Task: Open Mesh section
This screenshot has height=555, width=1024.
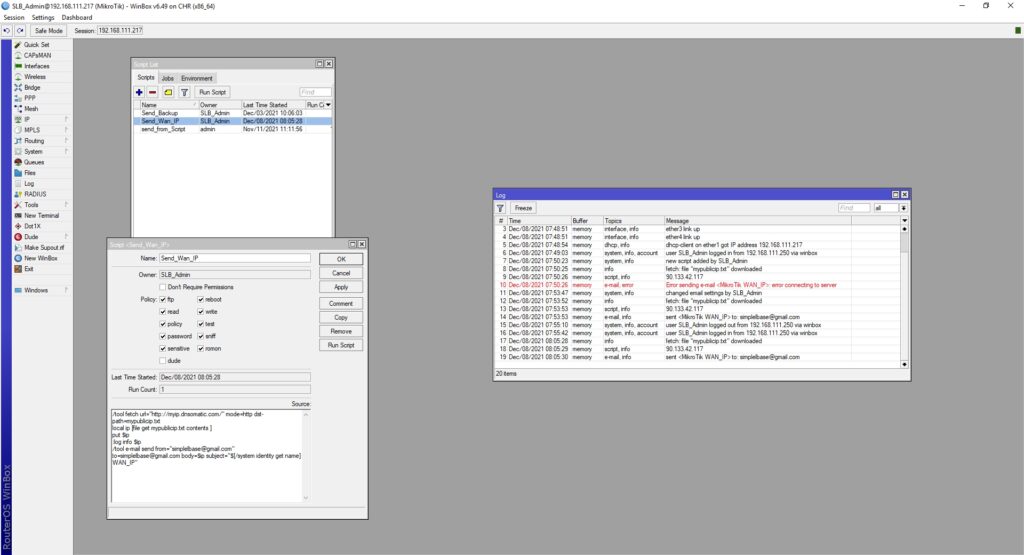Action: pyautogui.click(x=31, y=109)
